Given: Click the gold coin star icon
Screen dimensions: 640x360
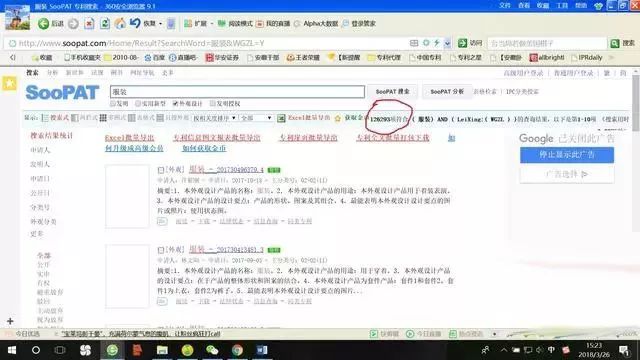Looking at the screenshot, I should pos(338,118).
